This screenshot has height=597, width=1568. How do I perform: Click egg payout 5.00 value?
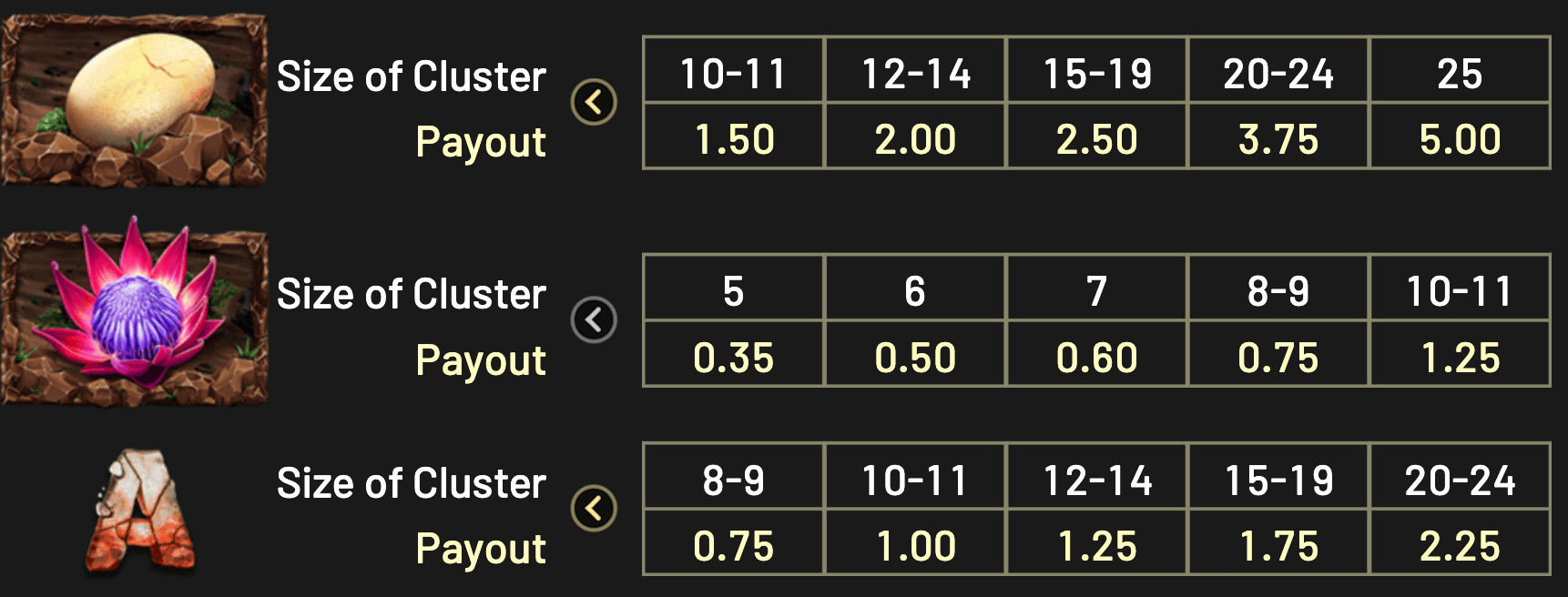click(x=1460, y=138)
